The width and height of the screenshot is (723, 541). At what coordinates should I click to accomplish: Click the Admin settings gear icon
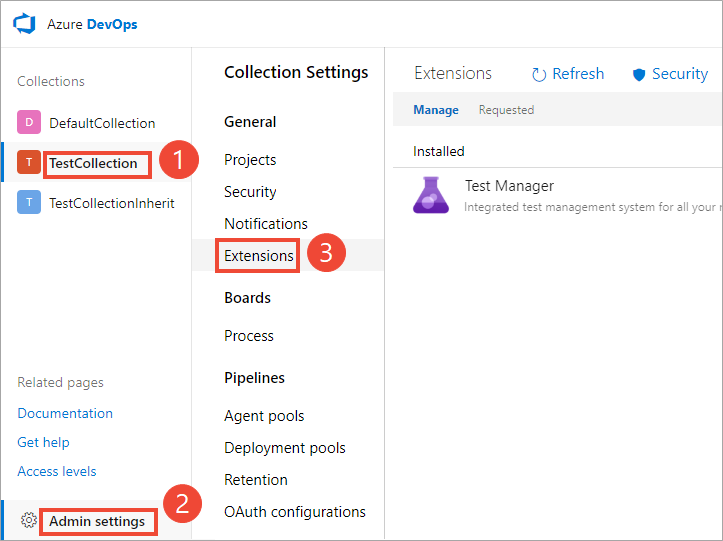(x=29, y=520)
